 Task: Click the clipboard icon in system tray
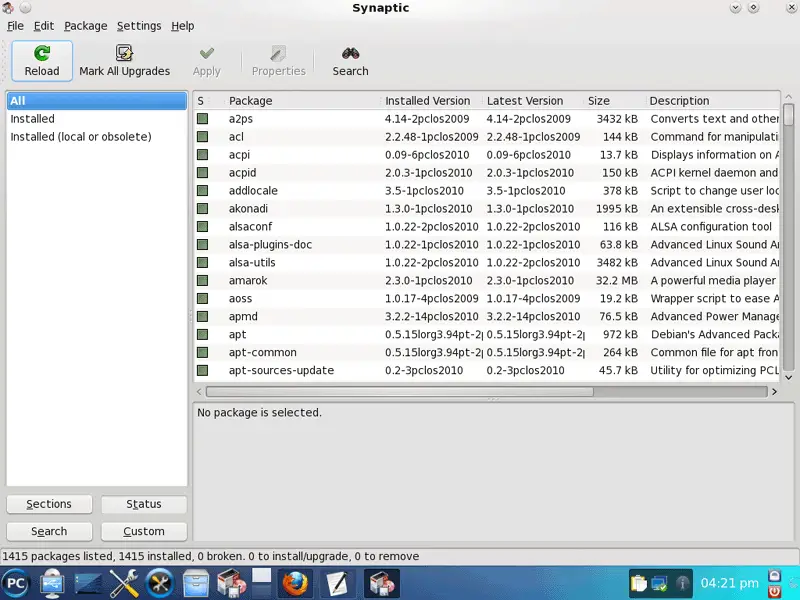click(638, 583)
